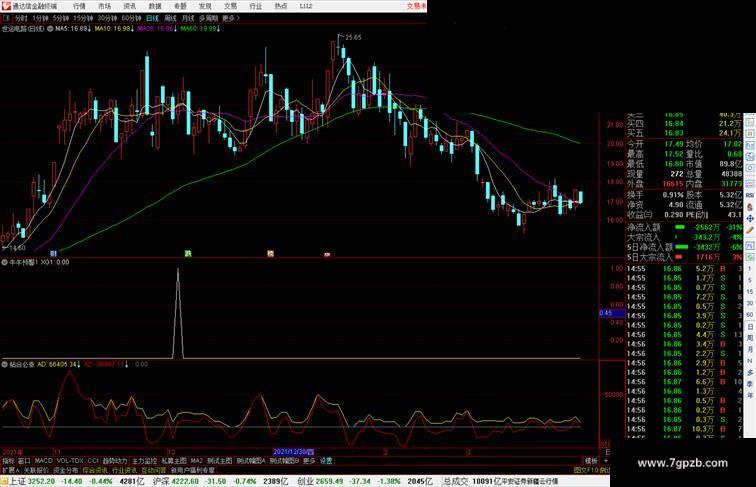Open the 关联报价 tab
Screen dimensions: 756x487
pyautogui.click(x=36, y=470)
